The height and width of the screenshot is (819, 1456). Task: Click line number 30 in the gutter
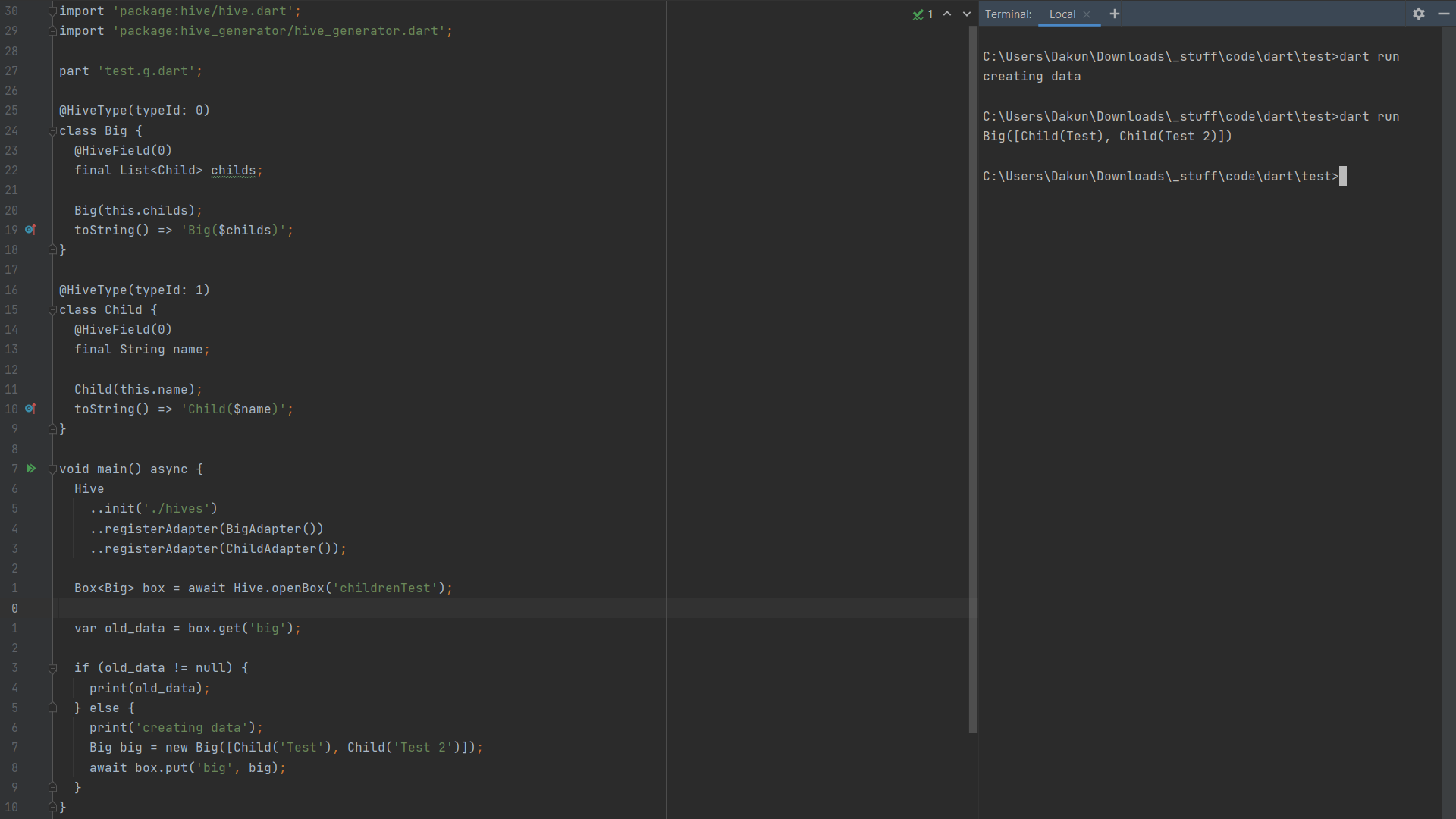[11, 11]
